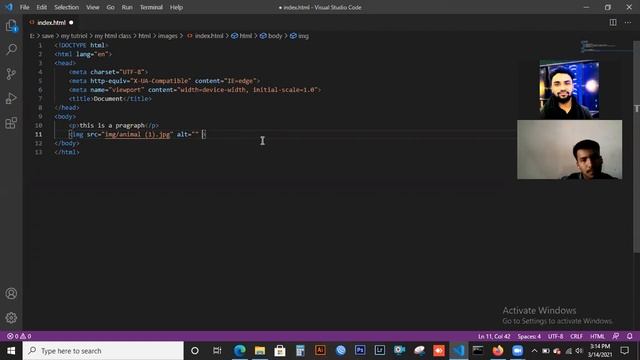Open Microsoft Edge from the taskbar

(240, 351)
